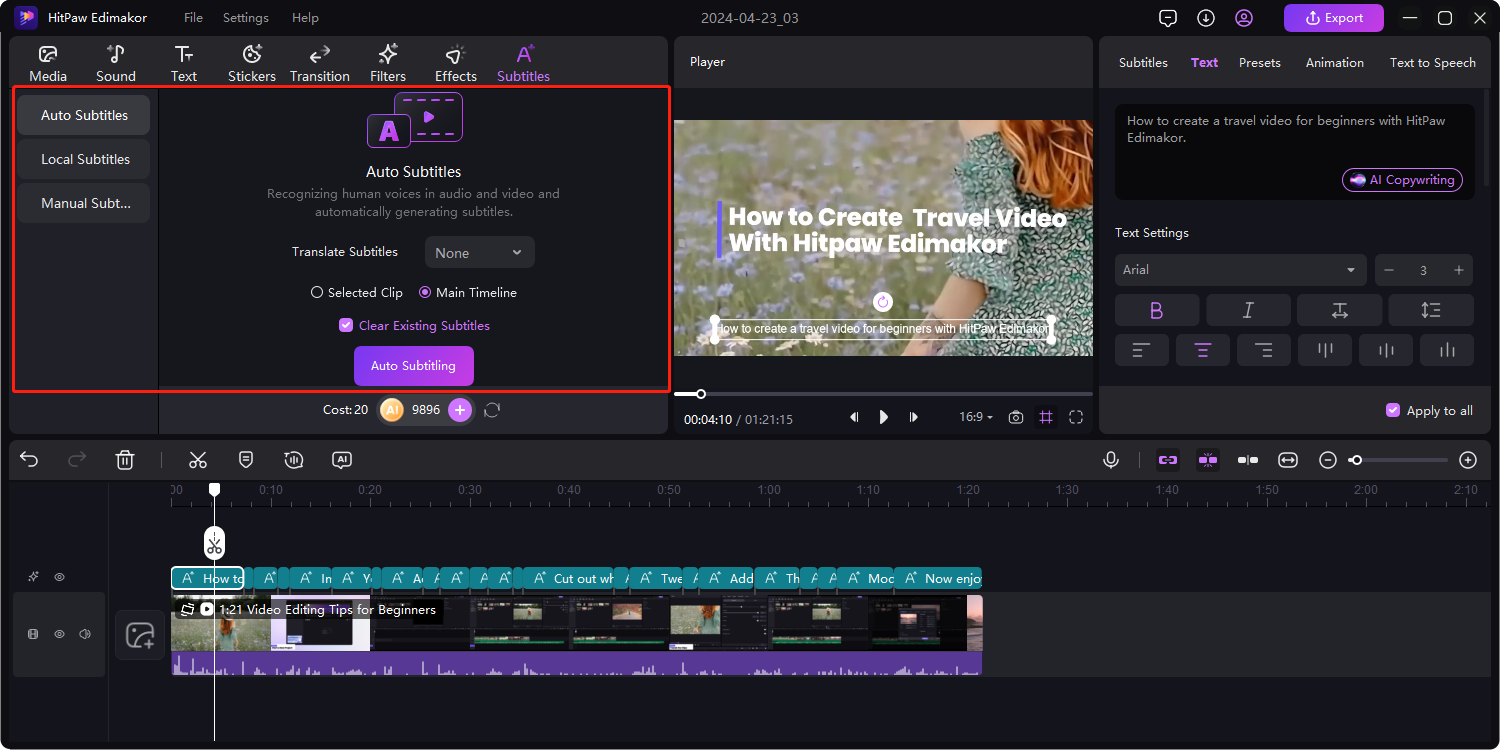Switch to the Animation tab
The image size is (1500, 750).
1335,63
